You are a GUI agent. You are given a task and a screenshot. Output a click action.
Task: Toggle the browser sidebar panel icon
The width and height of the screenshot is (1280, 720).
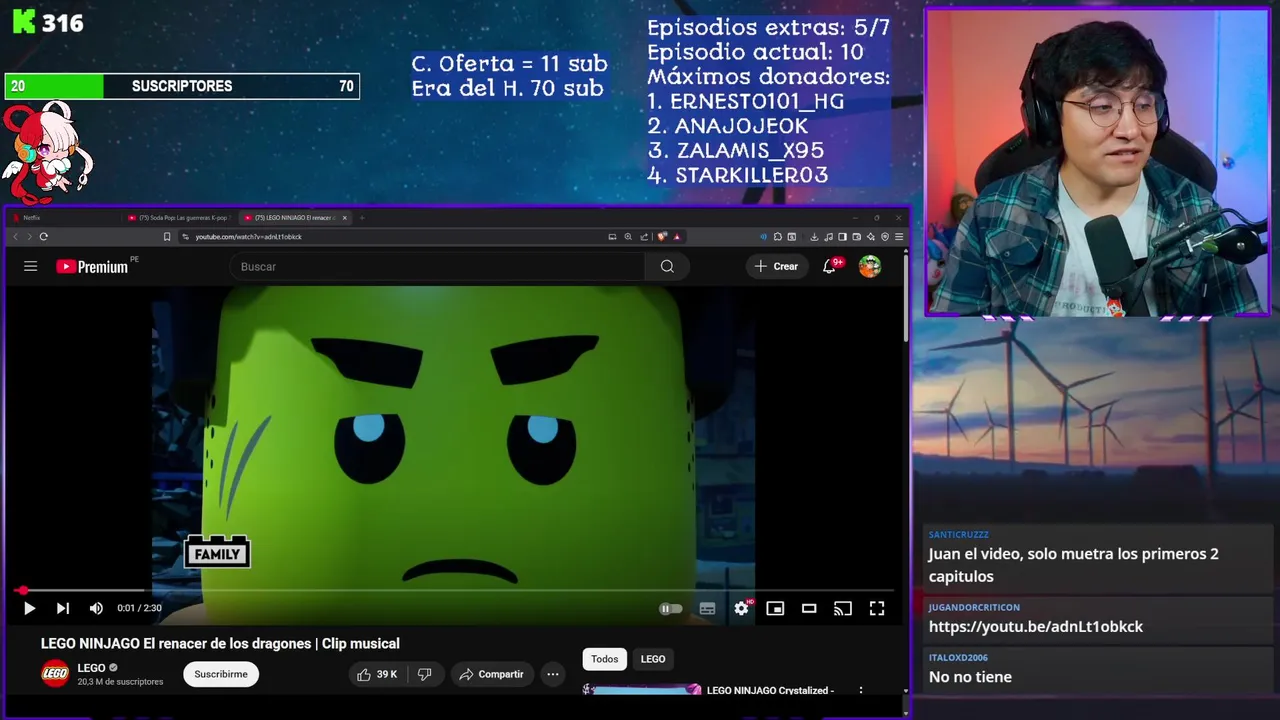[x=842, y=237]
